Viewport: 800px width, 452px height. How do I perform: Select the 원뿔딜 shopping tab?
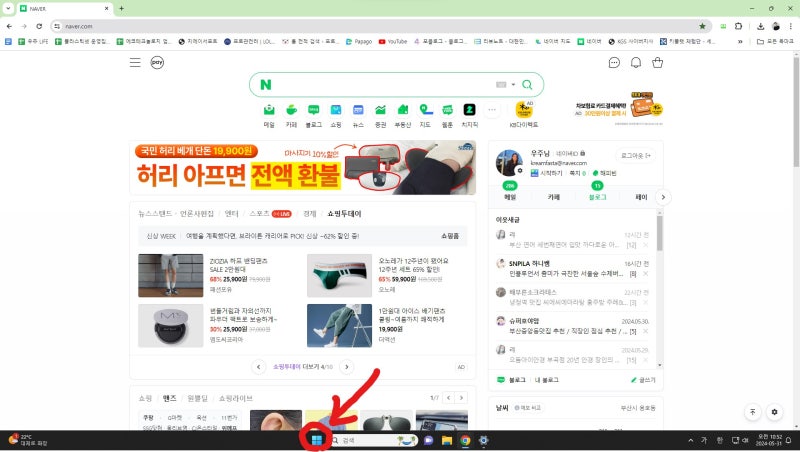(x=197, y=398)
